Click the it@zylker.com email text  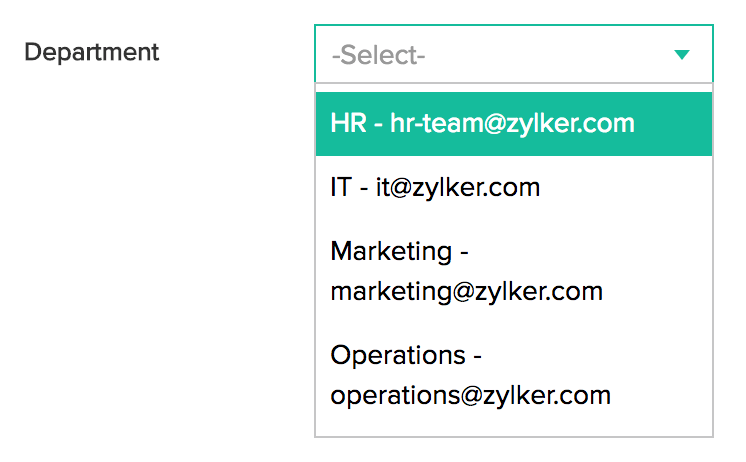pos(458,187)
